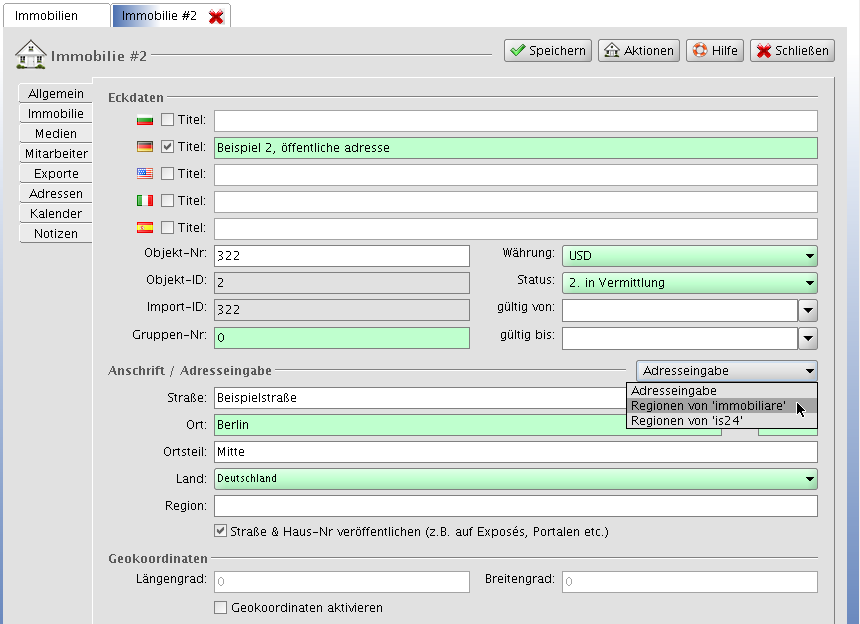Click the house icon beside Immobilie #2 heading

pos(30,54)
